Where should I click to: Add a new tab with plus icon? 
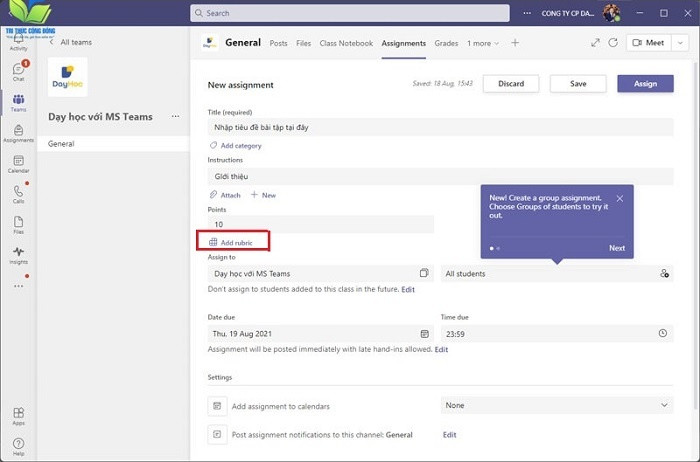[x=515, y=43]
